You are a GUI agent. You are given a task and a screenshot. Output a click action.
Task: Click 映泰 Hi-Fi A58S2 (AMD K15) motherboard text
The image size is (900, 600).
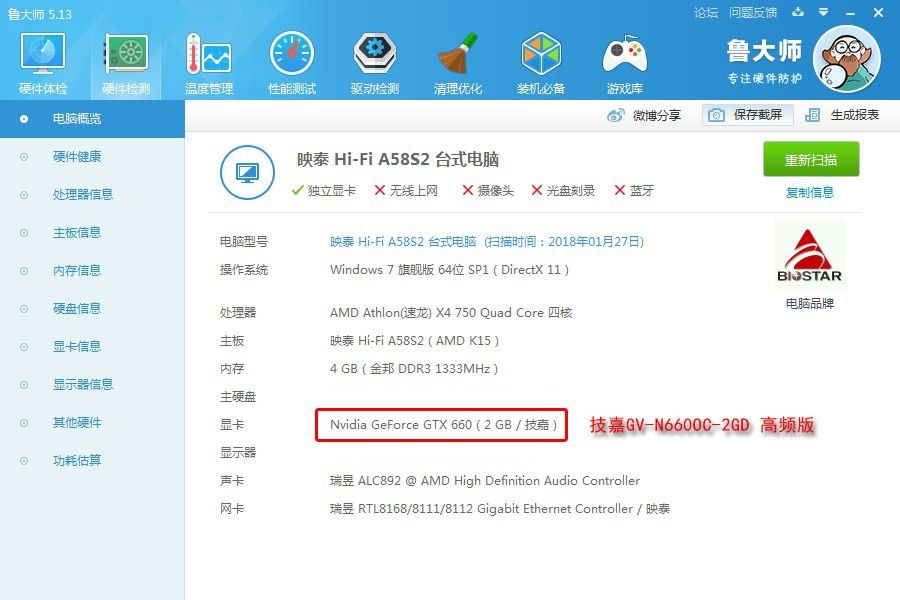(x=414, y=341)
